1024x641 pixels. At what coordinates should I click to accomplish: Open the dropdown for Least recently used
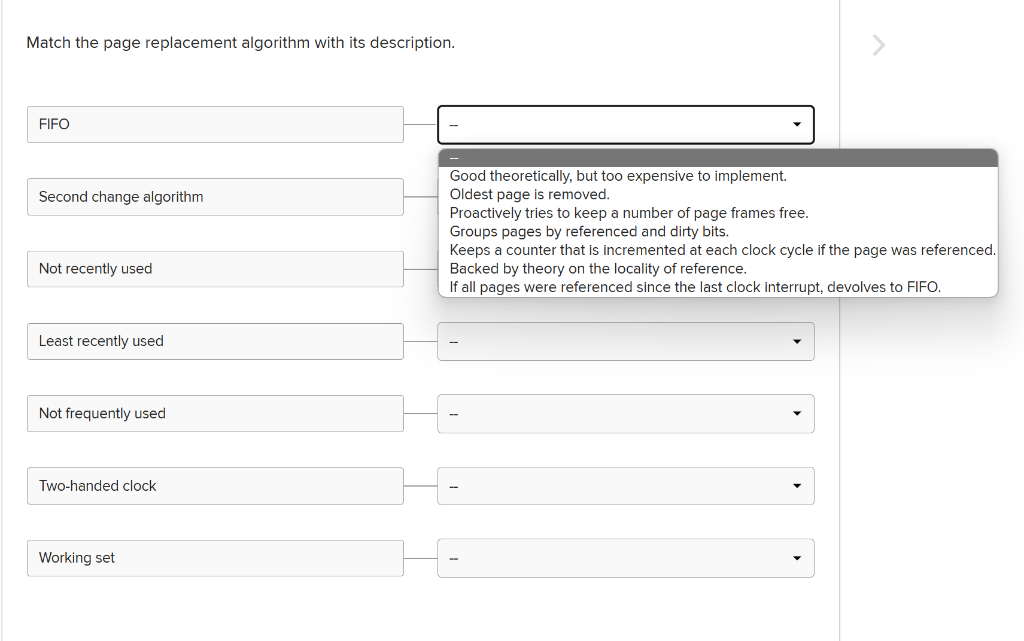[625, 341]
